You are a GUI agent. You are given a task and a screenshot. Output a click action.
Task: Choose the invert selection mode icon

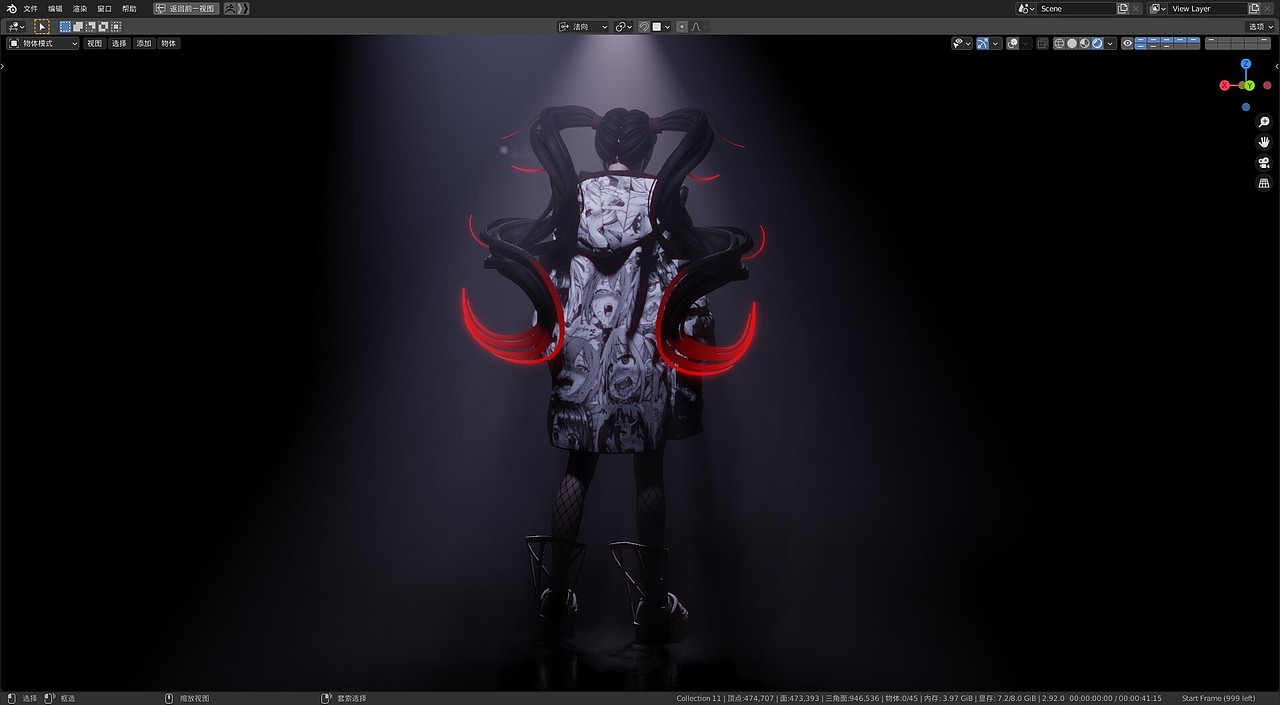[x=103, y=27]
